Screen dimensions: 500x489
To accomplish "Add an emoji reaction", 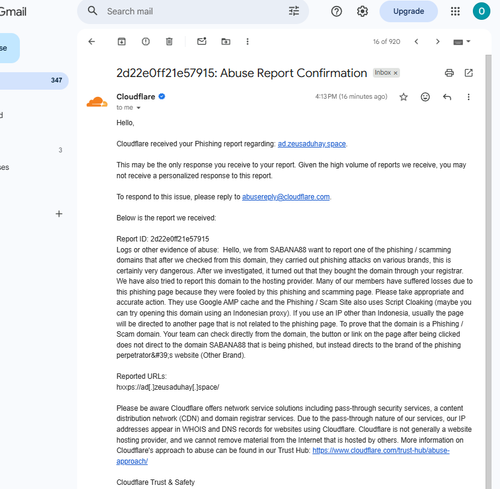I will tap(425, 97).
